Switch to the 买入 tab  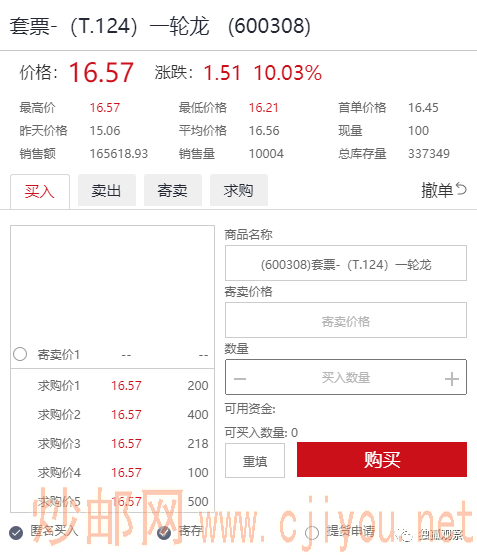pos(40,191)
